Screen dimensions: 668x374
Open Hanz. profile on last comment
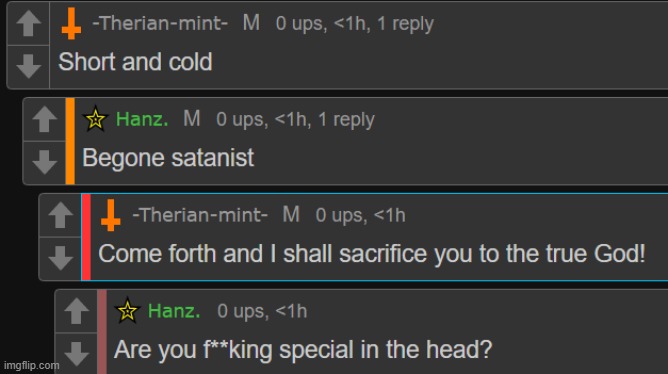(174, 311)
